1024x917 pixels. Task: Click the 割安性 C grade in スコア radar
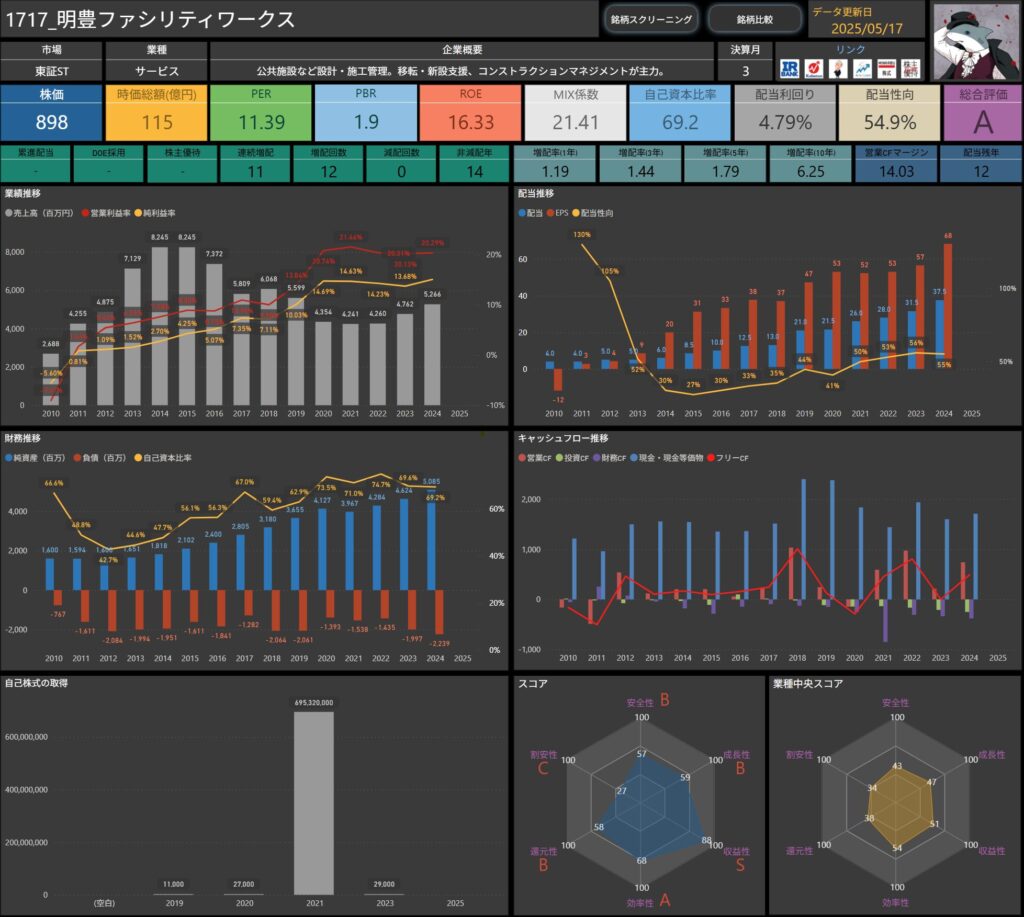pos(543,767)
